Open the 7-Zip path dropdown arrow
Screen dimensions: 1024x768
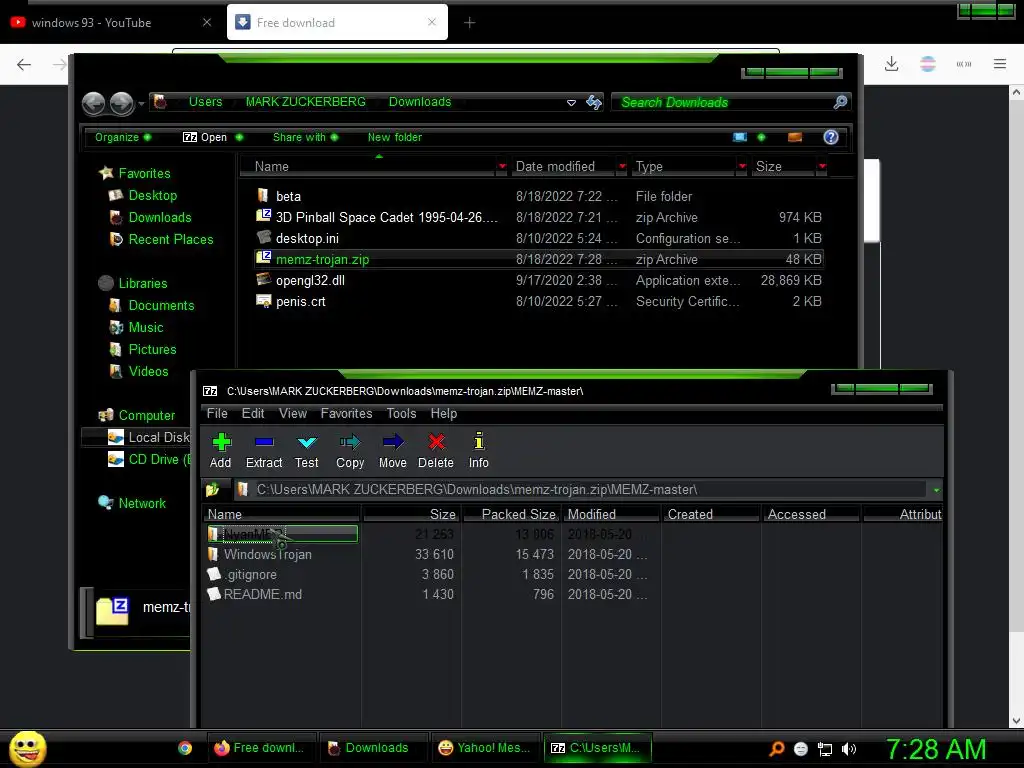coord(936,490)
